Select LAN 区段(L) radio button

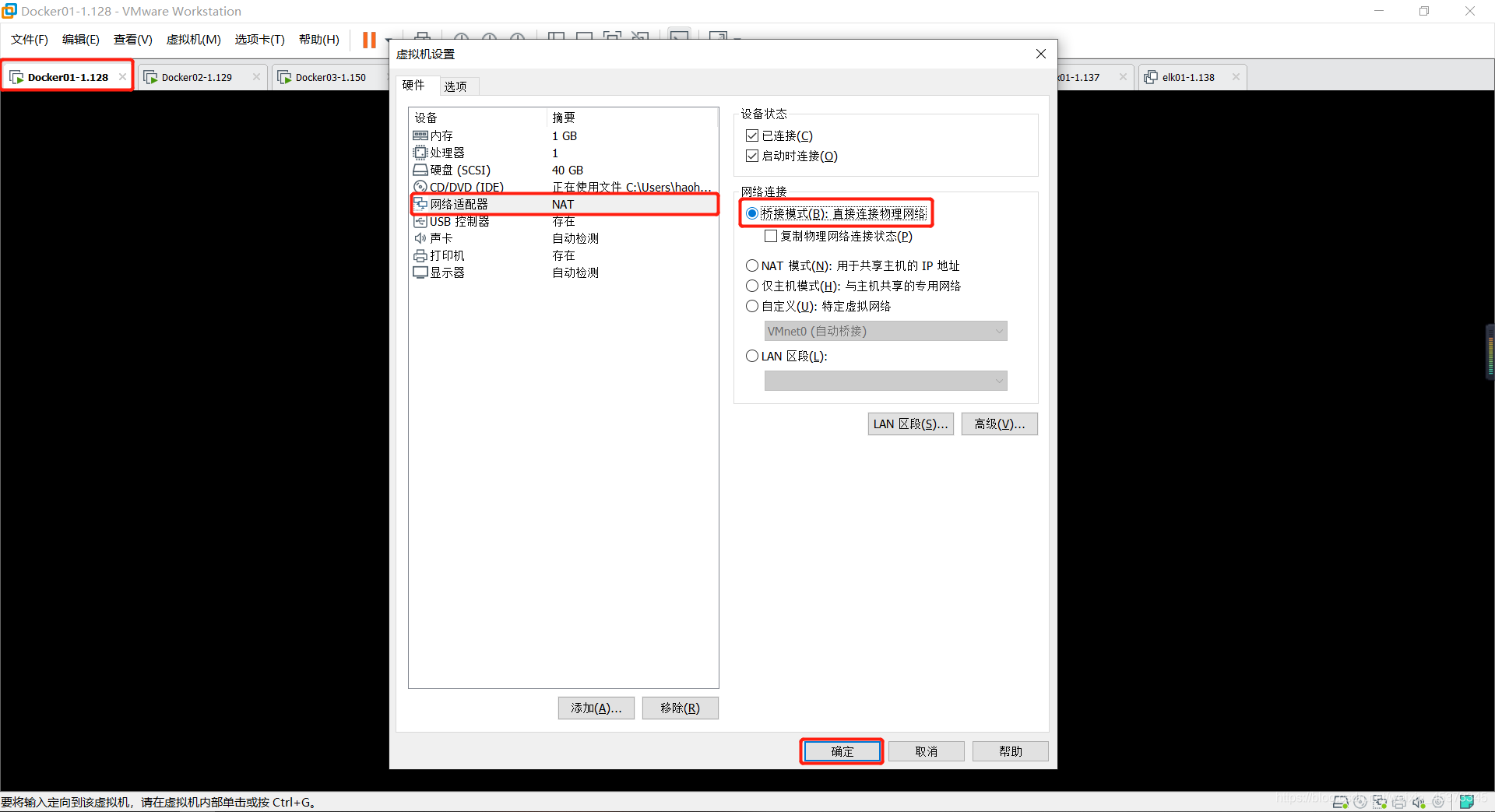(x=752, y=356)
